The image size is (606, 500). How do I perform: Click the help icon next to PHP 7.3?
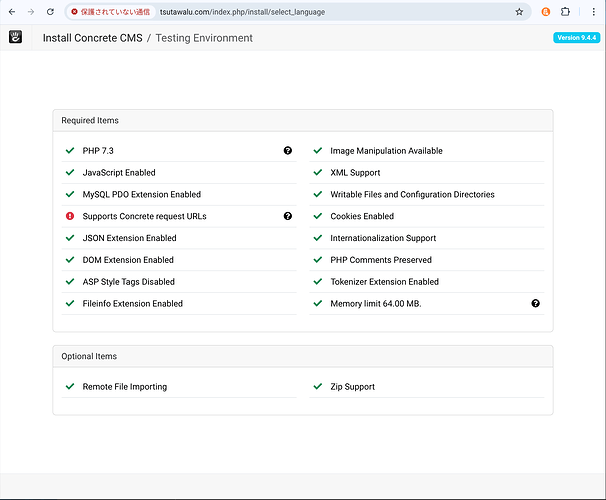point(288,151)
